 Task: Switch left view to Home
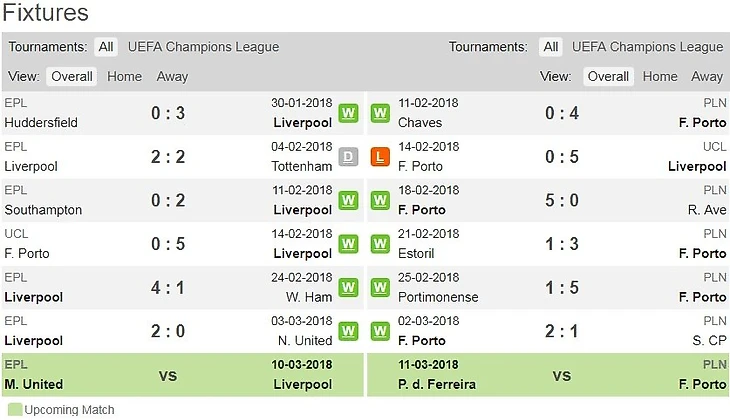(124, 76)
